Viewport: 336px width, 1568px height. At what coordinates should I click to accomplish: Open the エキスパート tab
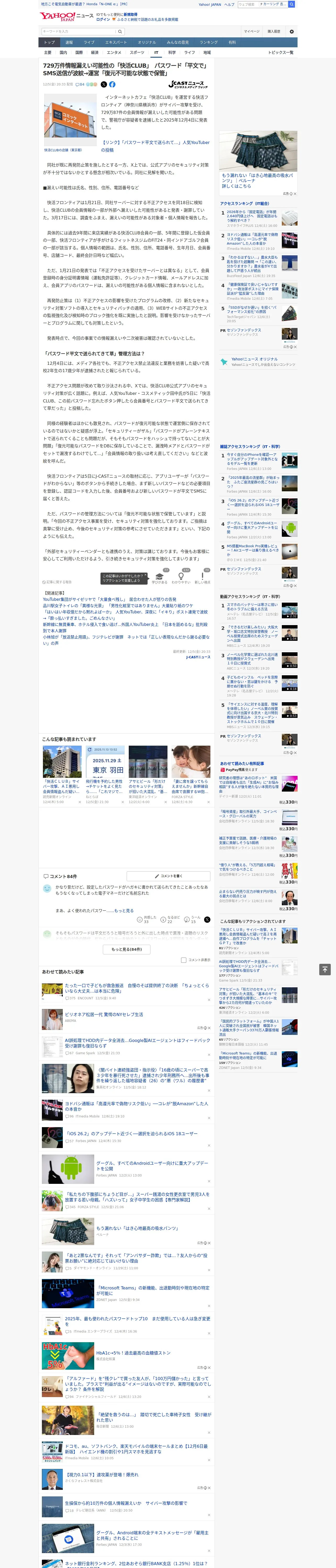[116, 43]
